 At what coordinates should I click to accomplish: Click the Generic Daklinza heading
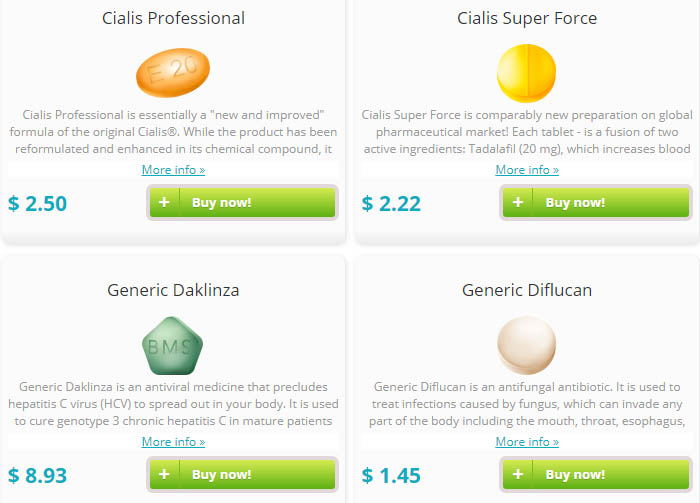pos(173,290)
